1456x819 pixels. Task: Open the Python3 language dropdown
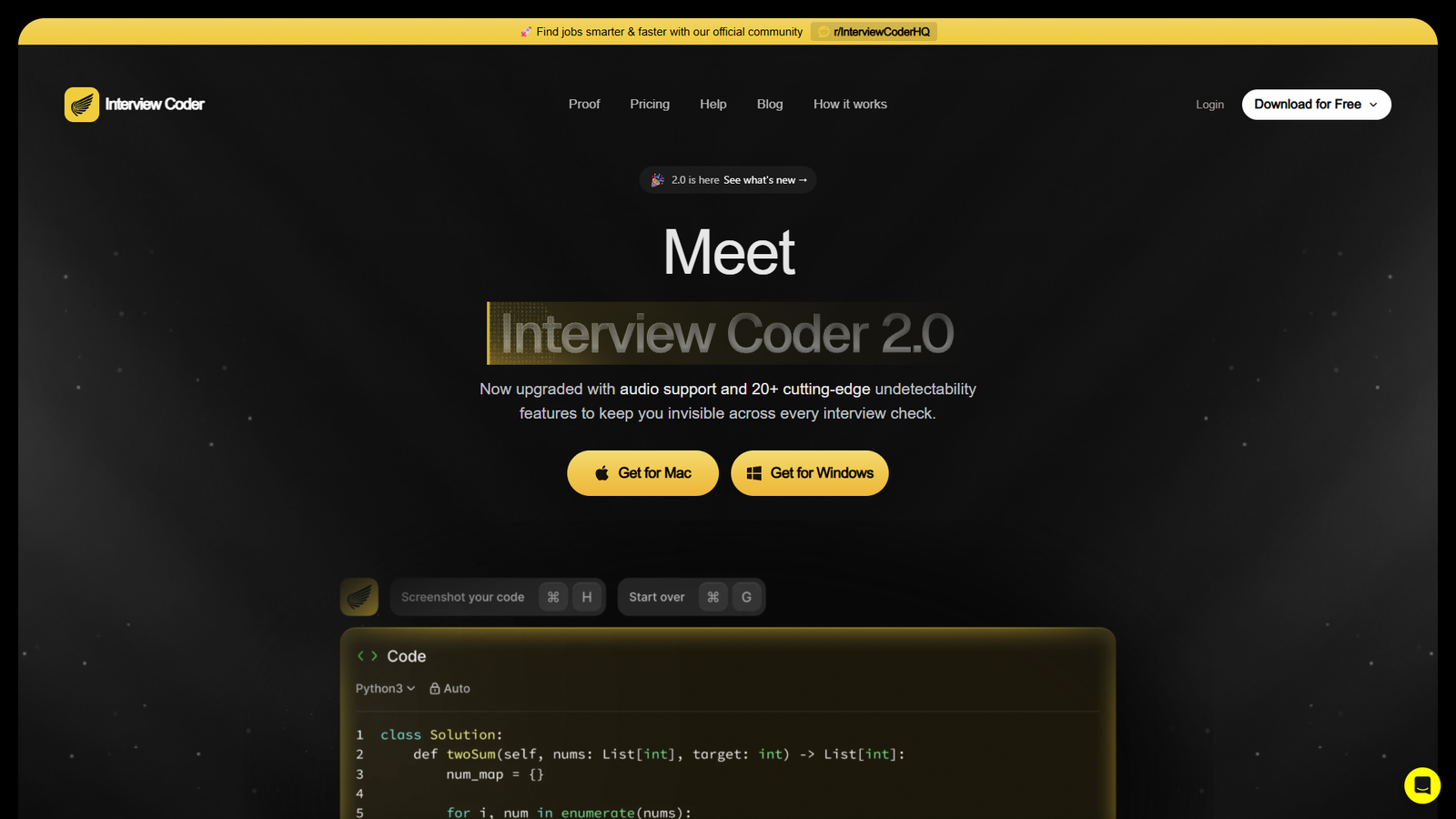click(385, 689)
